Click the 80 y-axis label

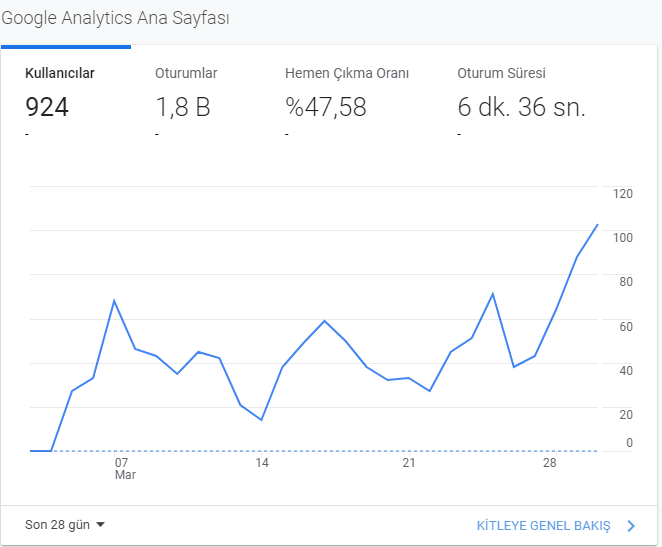[626, 282]
